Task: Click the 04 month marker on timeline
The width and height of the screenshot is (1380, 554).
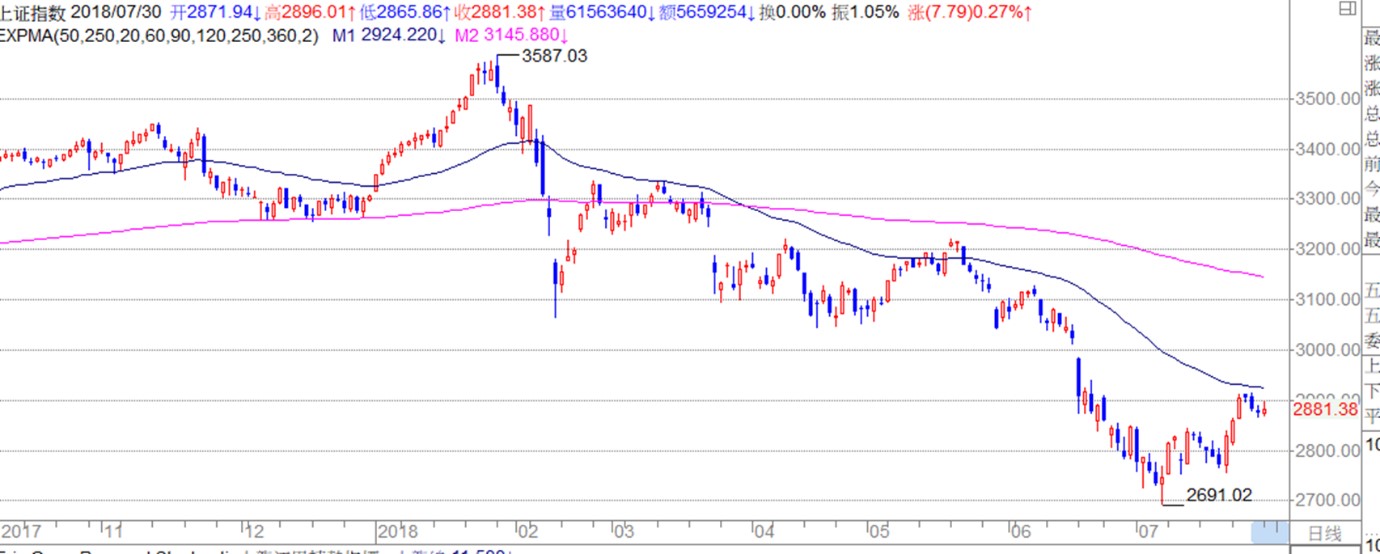Action: [765, 531]
